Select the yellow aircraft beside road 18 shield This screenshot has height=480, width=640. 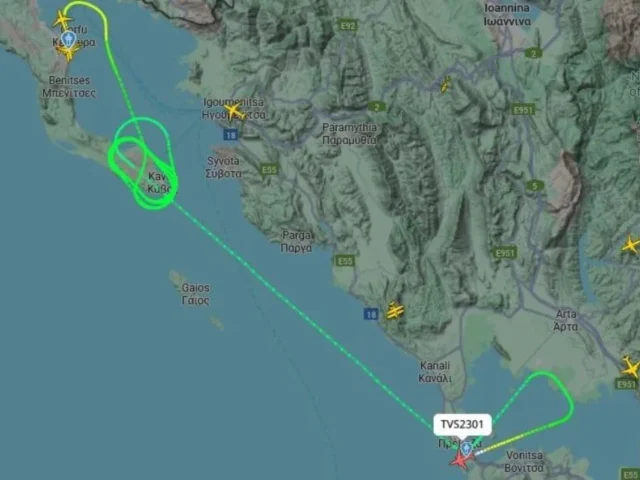(395, 311)
